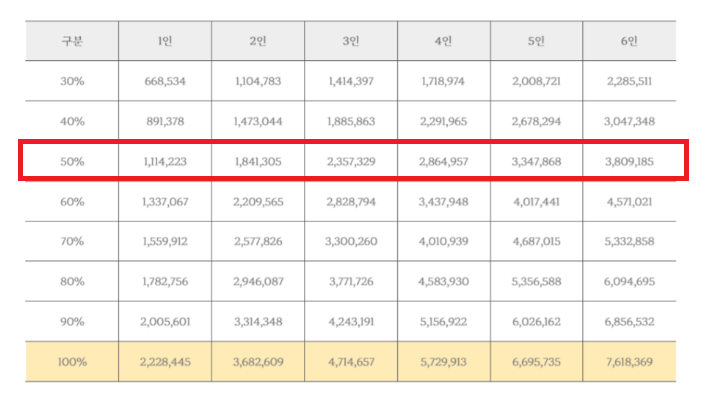Click the value 3,809,185
The width and height of the screenshot is (725, 395).
point(629,162)
